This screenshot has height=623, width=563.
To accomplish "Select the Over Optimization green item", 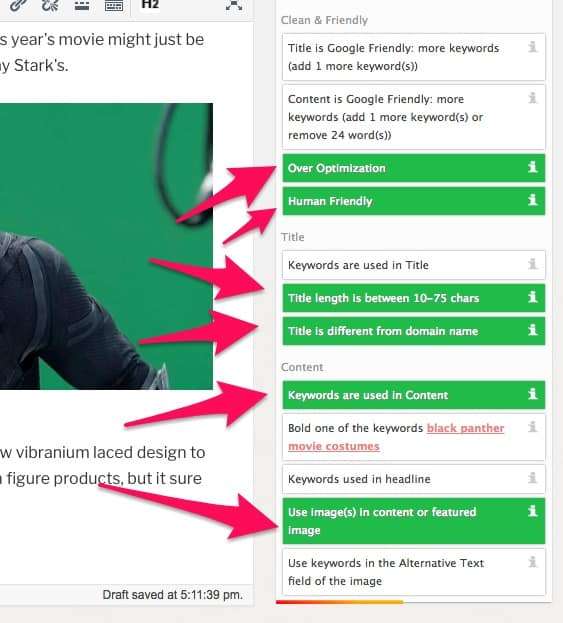I will 414,168.
